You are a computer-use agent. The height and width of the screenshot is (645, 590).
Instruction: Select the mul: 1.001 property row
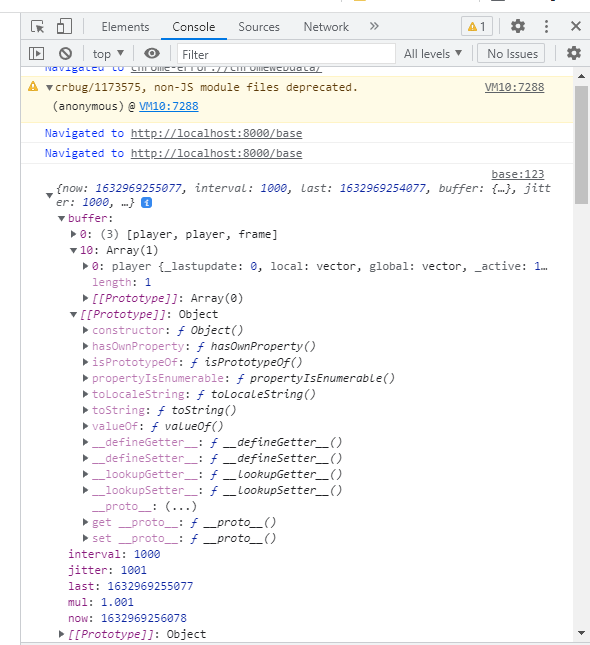point(101,602)
